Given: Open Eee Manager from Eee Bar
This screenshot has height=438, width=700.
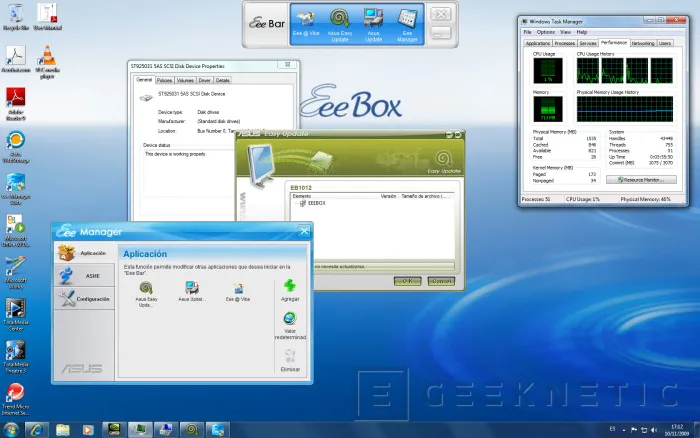Looking at the screenshot, I should point(407,26).
